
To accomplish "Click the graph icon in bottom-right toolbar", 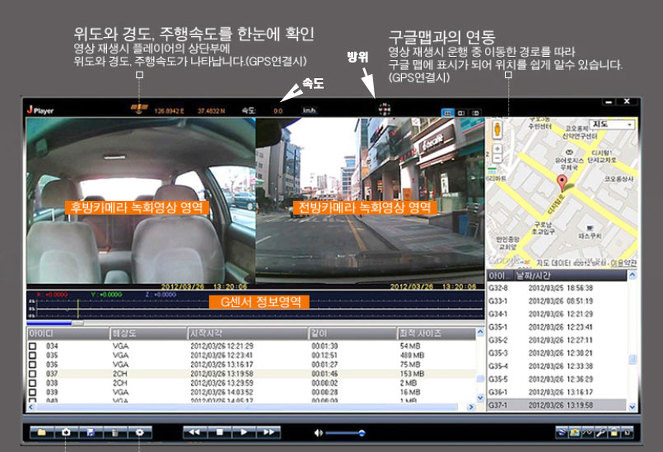I will tap(587, 433).
